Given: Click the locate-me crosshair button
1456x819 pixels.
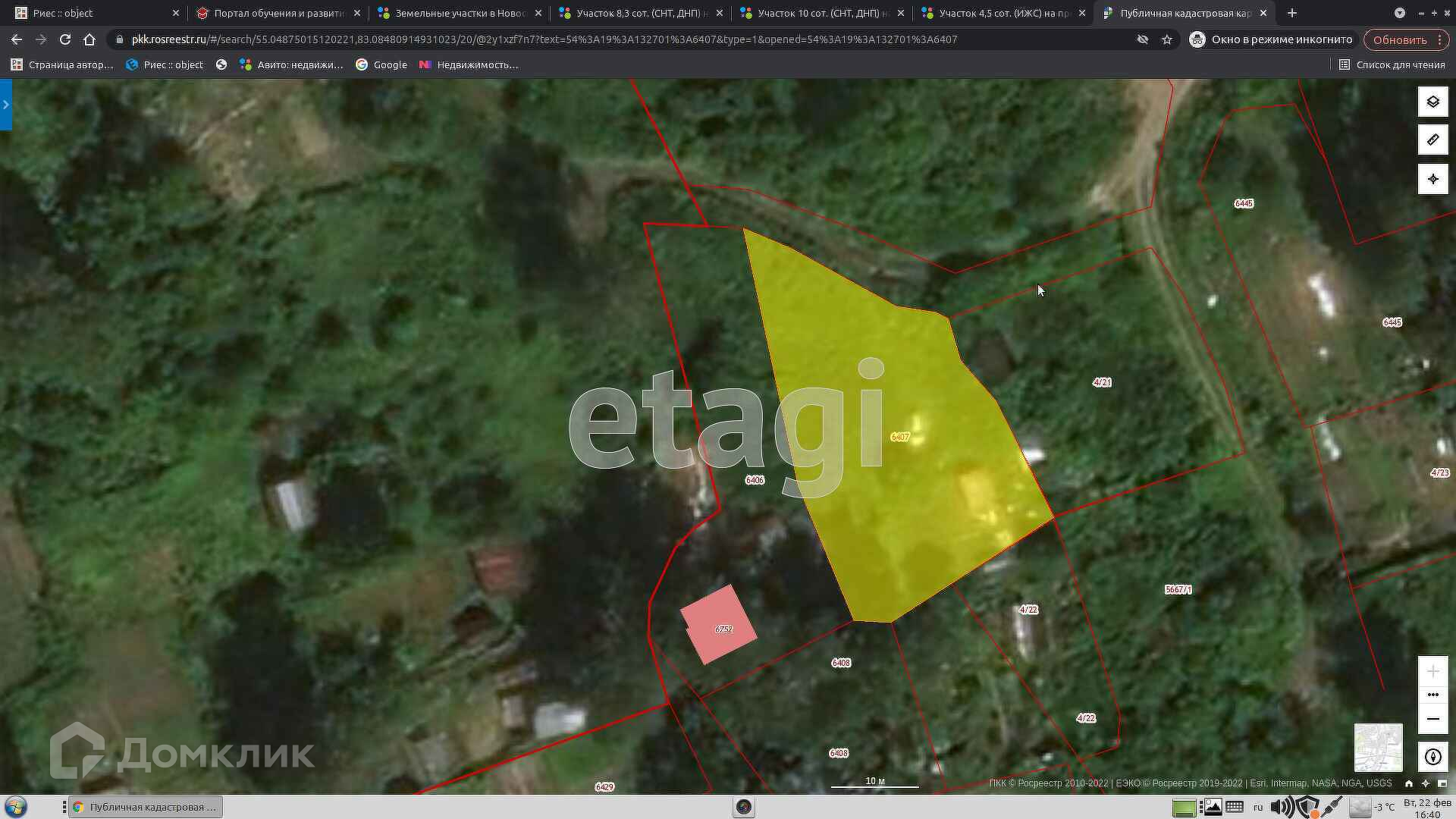Looking at the screenshot, I should [1432, 179].
